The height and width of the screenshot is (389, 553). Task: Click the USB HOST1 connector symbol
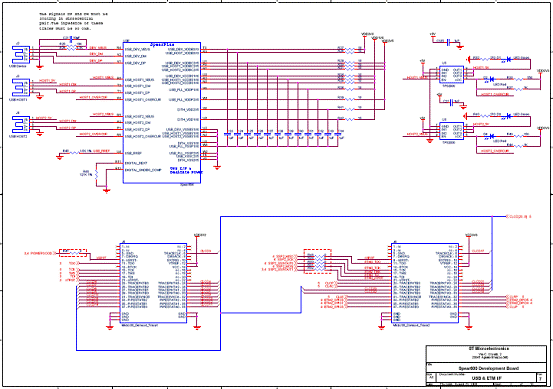(x=21, y=87)
